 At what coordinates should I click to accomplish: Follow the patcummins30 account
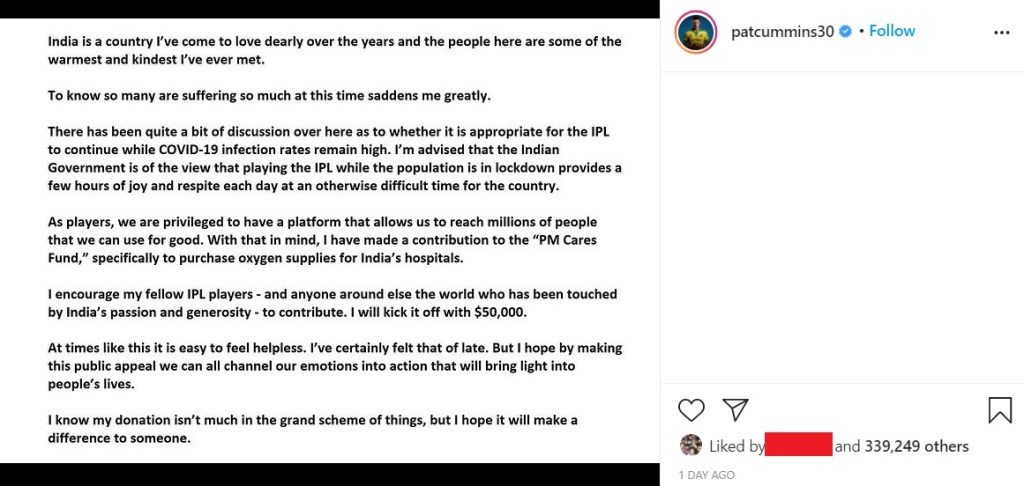click(x=892, y=31)
